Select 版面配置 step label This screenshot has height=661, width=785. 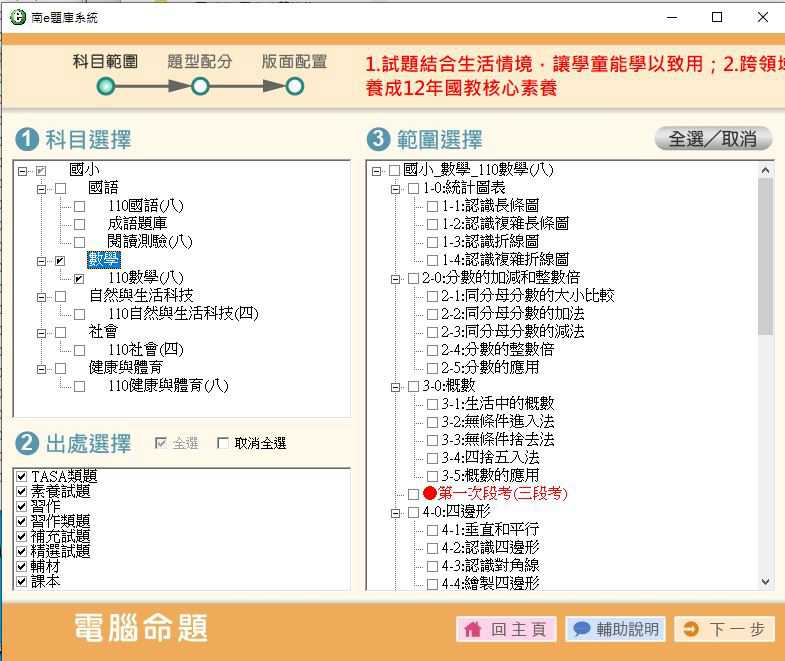294,62
